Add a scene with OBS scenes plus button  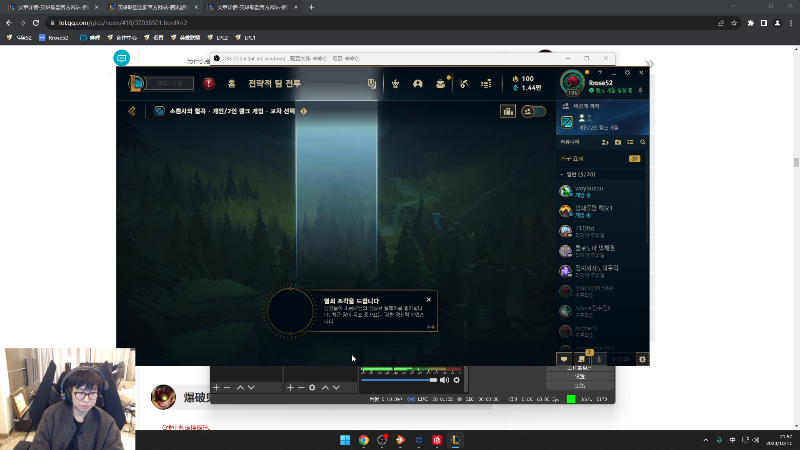[x=216, y=388]
